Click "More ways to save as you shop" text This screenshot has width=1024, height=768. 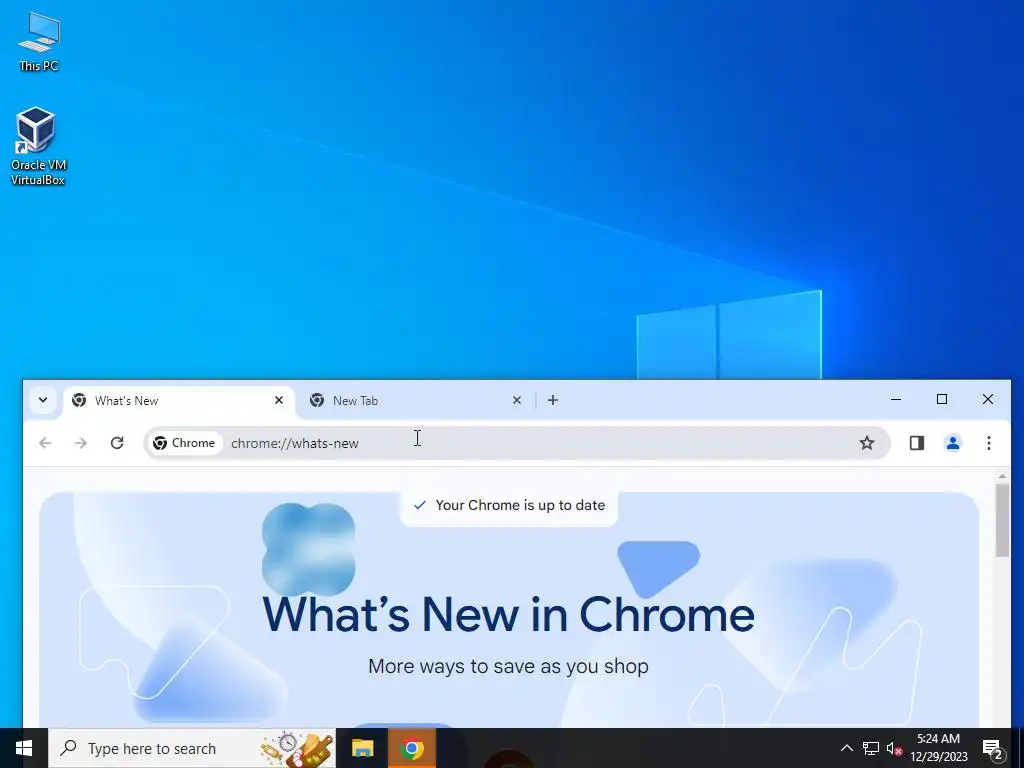pyautogui.click(x=508, y=666)
